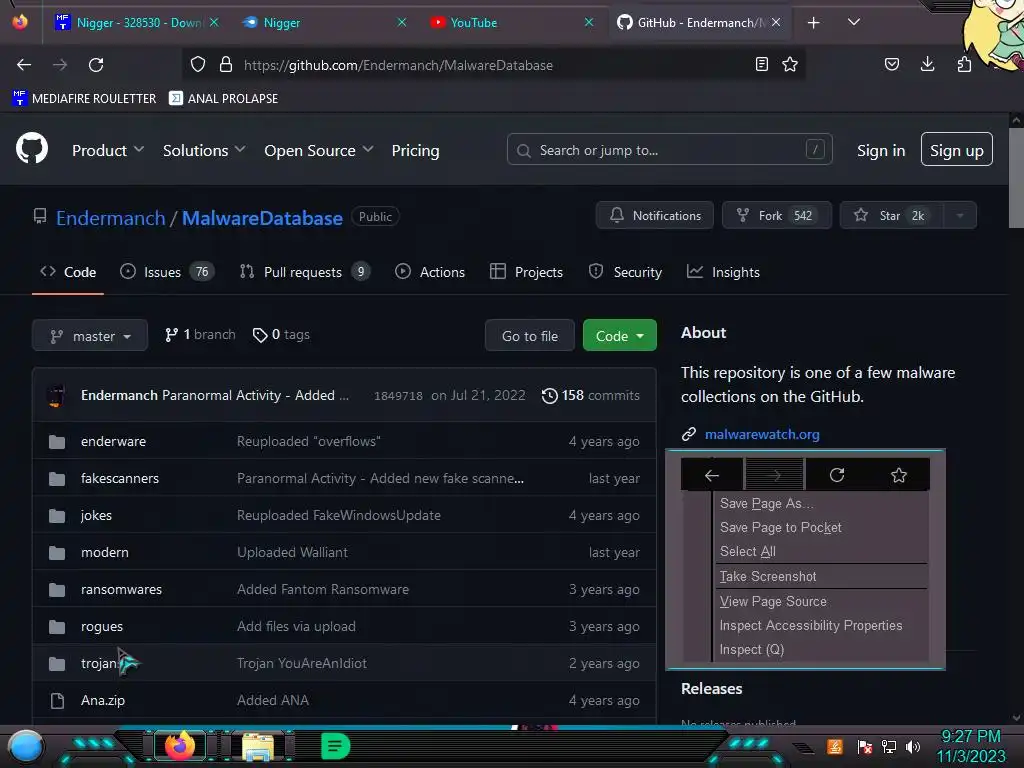Expand the Product menu
Viewport: 1024px width, 768px height.
point(108,150)
